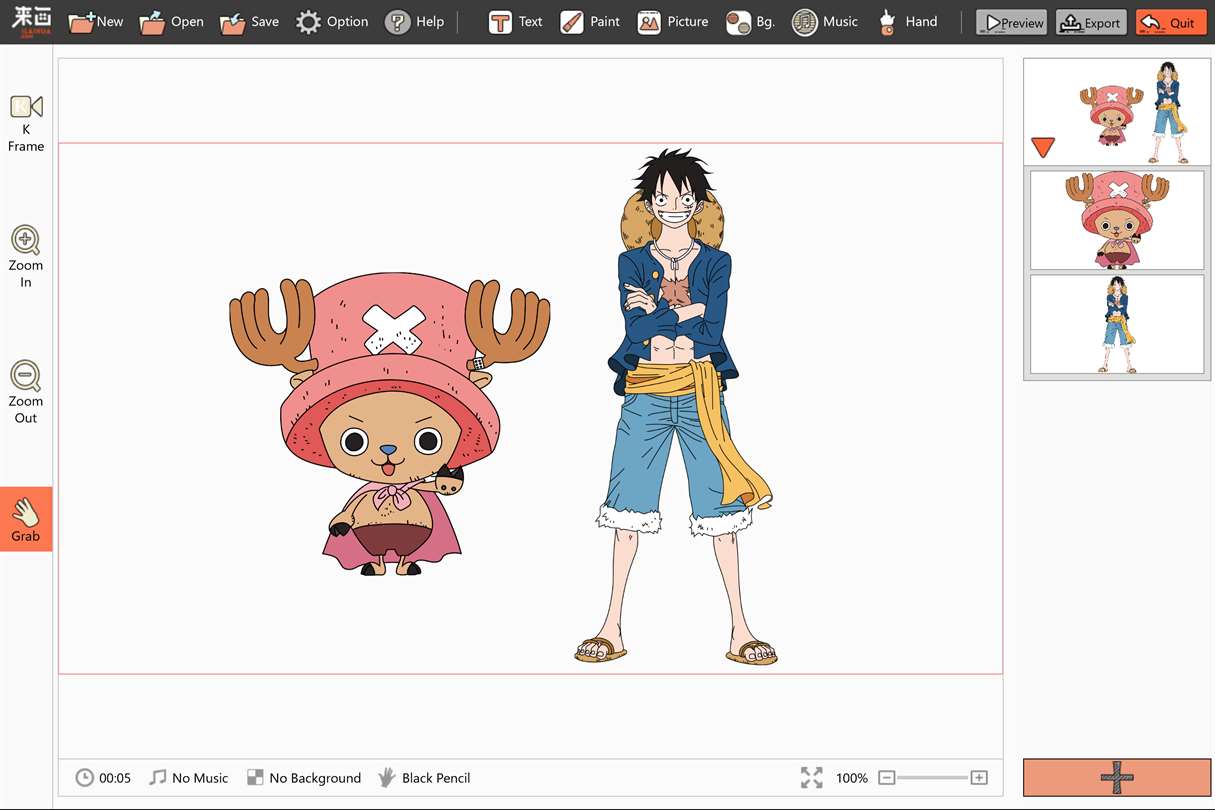
Task: Click the Export button
Action: [x=1091, y=22]
